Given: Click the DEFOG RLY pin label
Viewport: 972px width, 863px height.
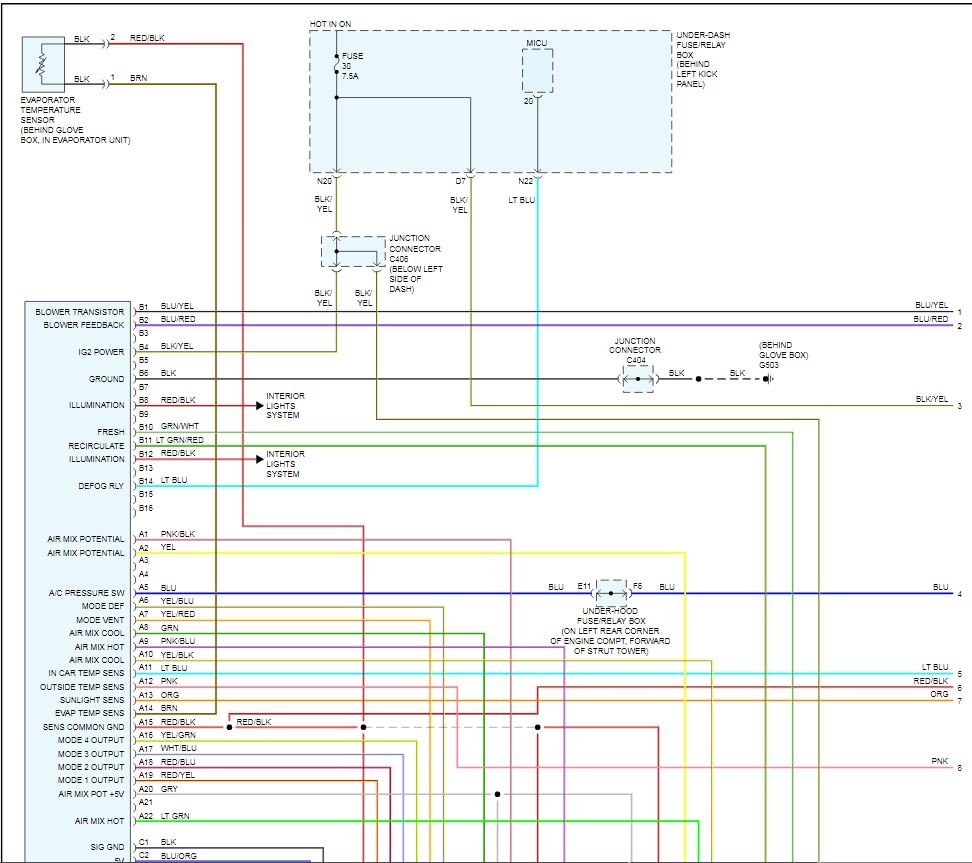Looking at the screenshot, I should point(102,486).
